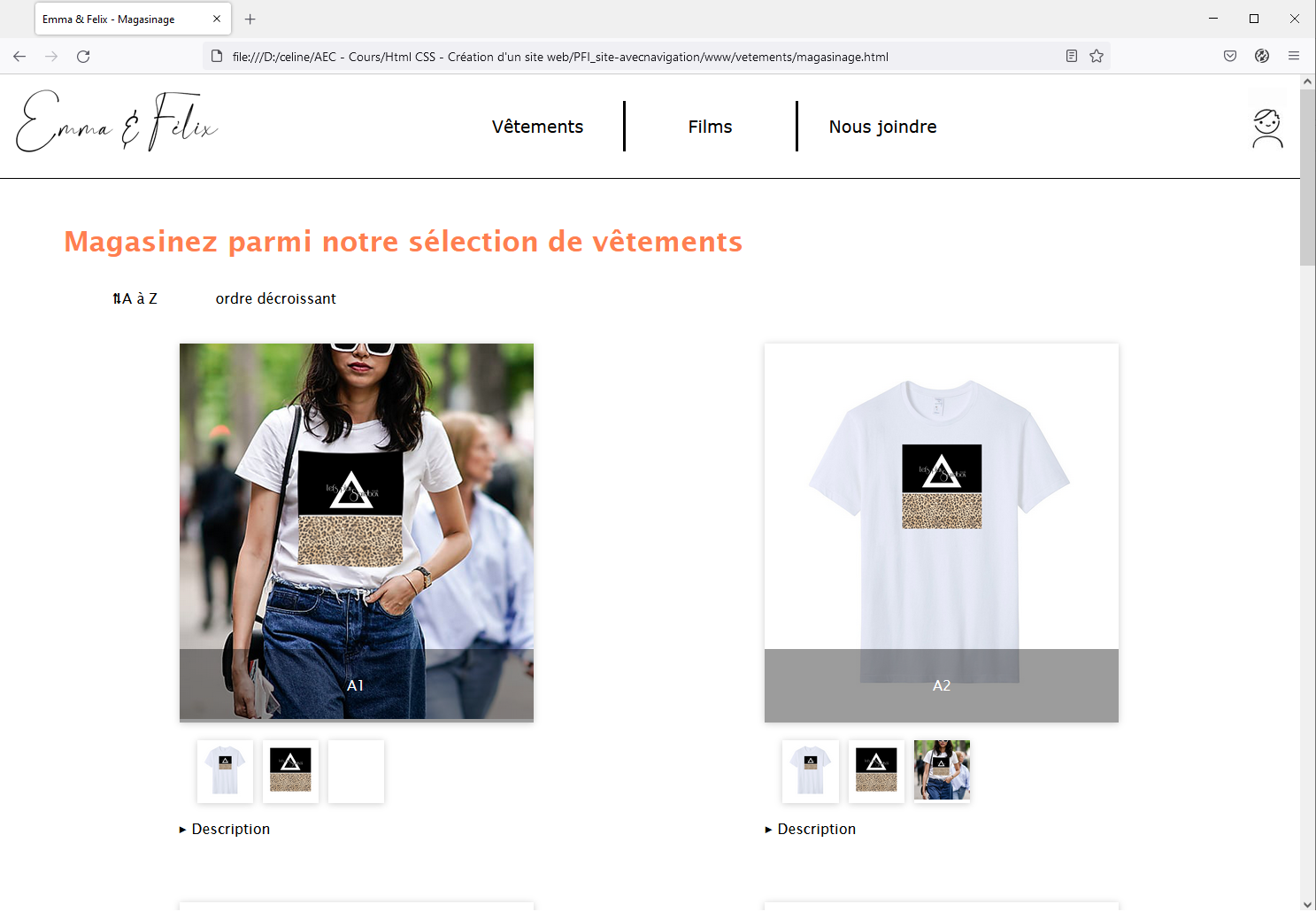The width and height of the screenshot is (1316, 912).
Task: Close the Emma & Felix Magasinage tab
Action: (217, 19)
